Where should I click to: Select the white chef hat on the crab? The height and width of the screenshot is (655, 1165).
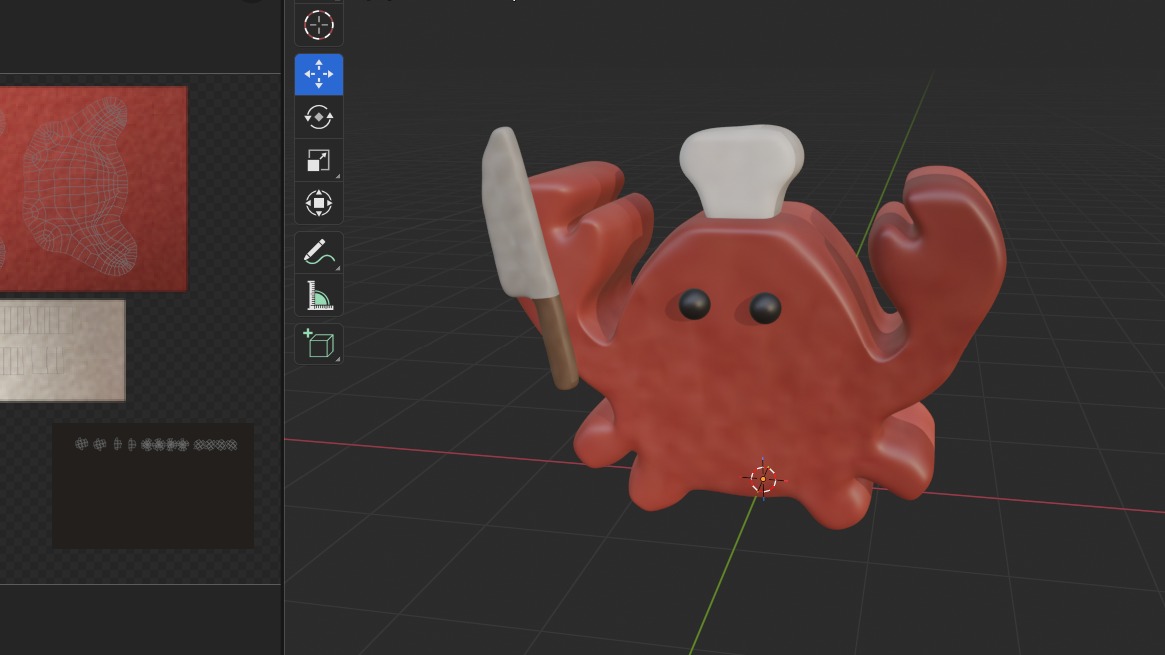741,170
